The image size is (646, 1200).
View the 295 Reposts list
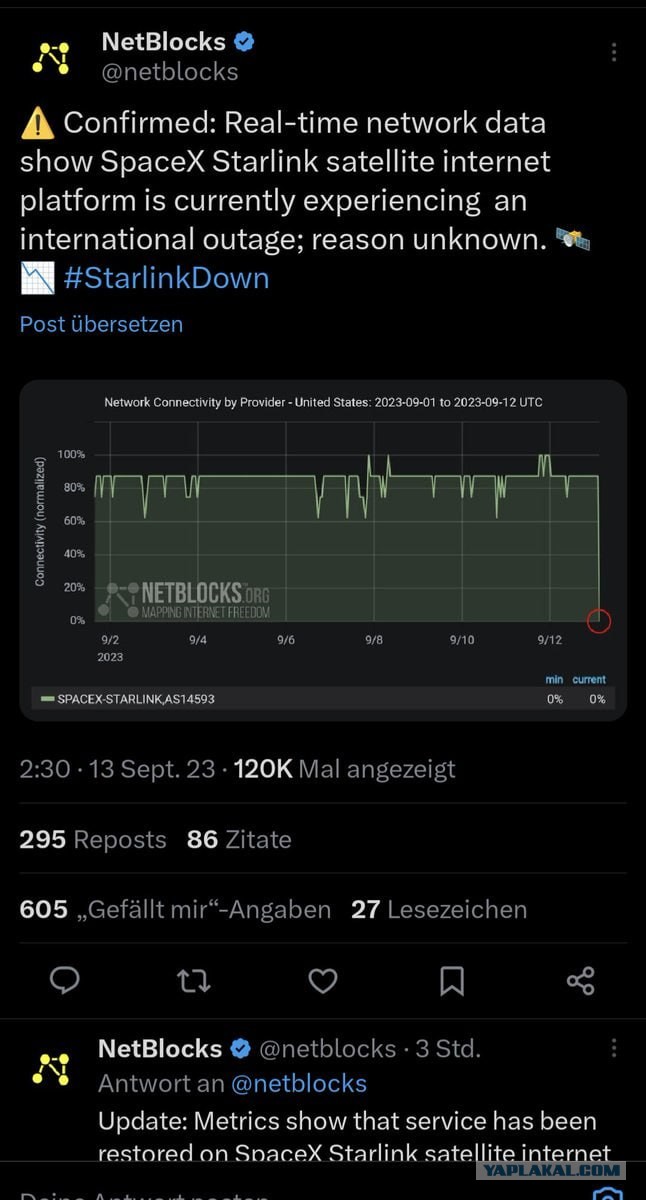pos(93,839)
